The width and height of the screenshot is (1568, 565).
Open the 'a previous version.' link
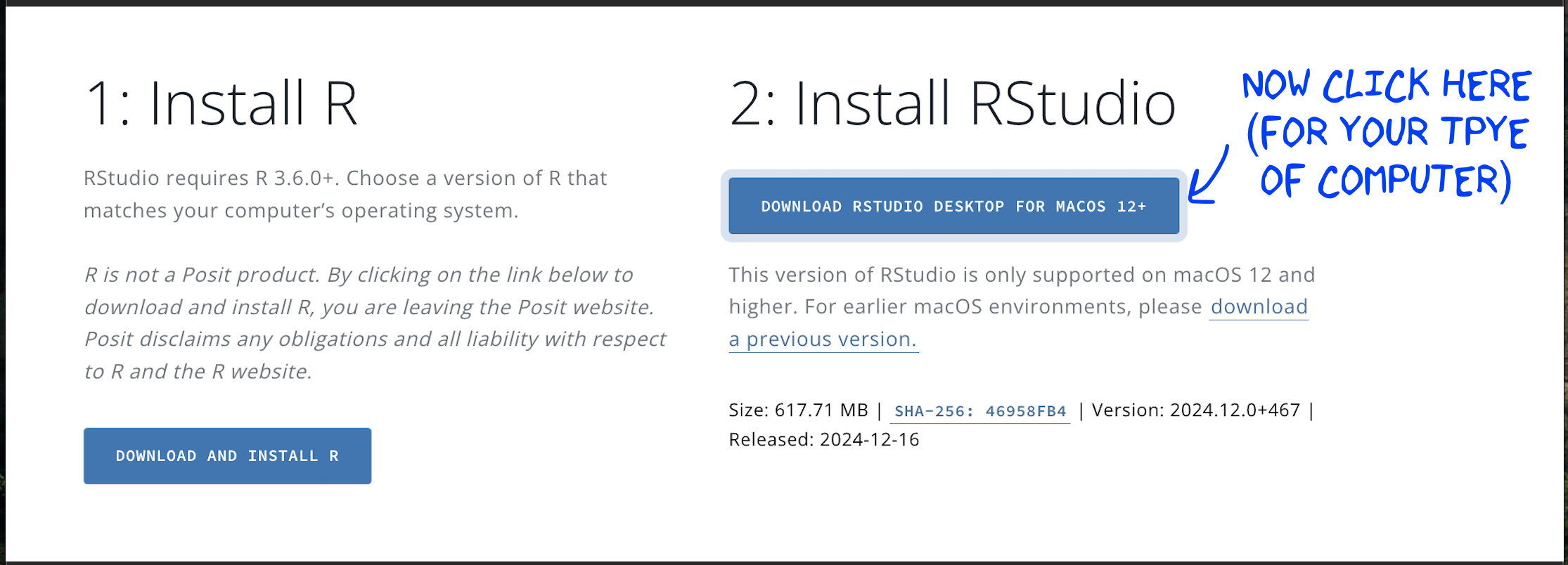[x=823, y=339]
